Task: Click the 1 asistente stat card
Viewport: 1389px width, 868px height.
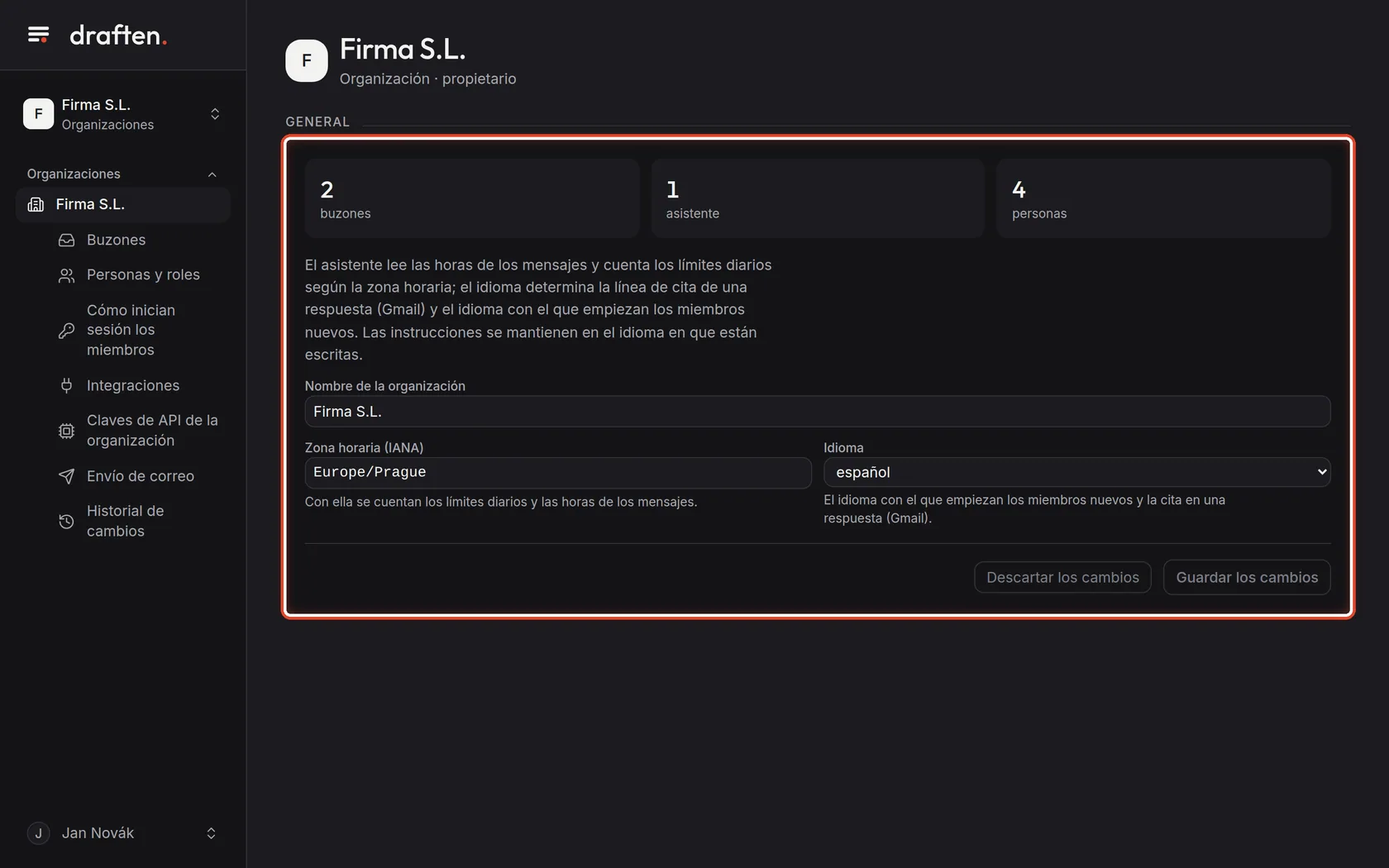Action: coord(818,198)
